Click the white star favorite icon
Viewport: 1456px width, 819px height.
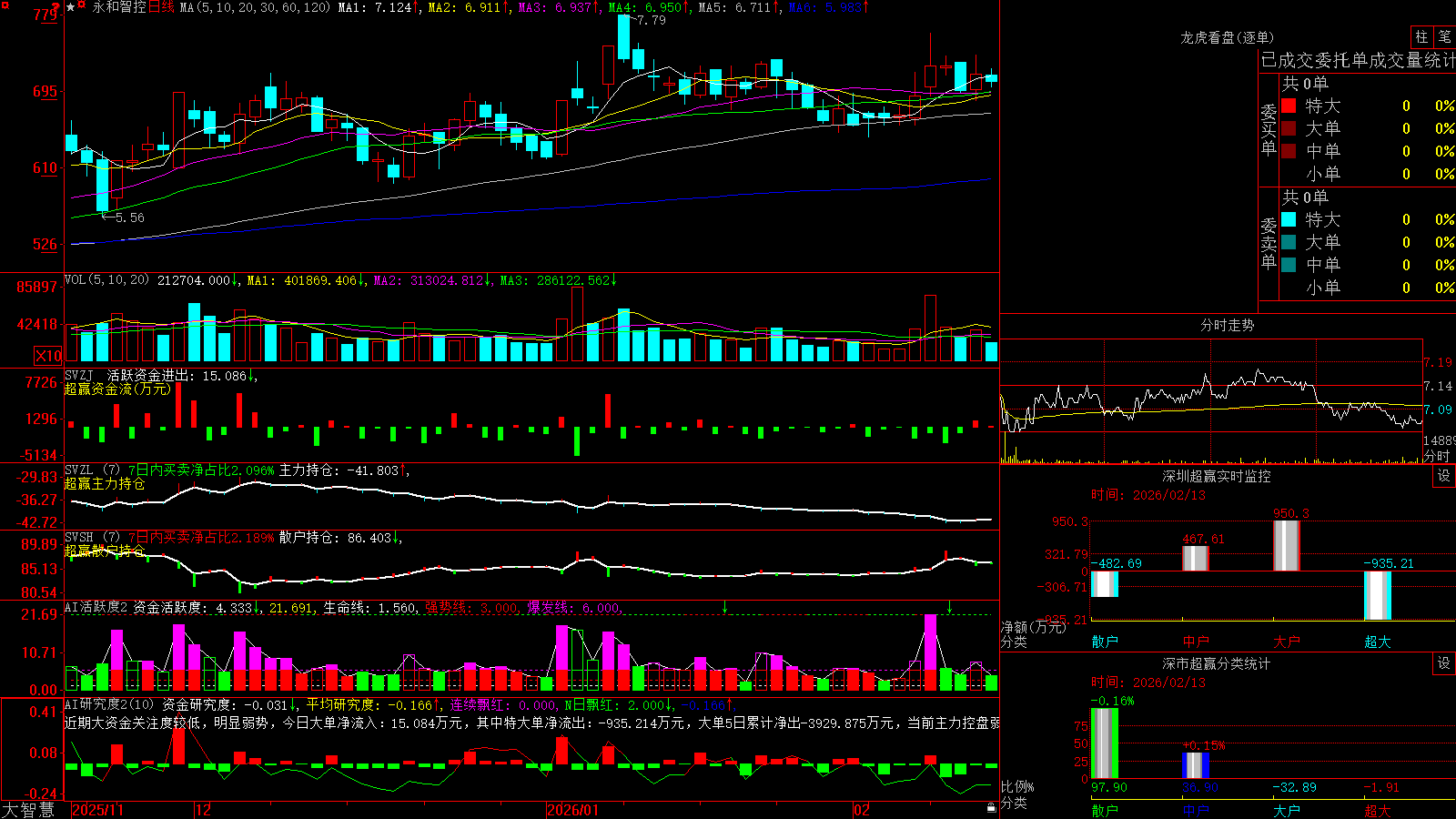(71, 7)
